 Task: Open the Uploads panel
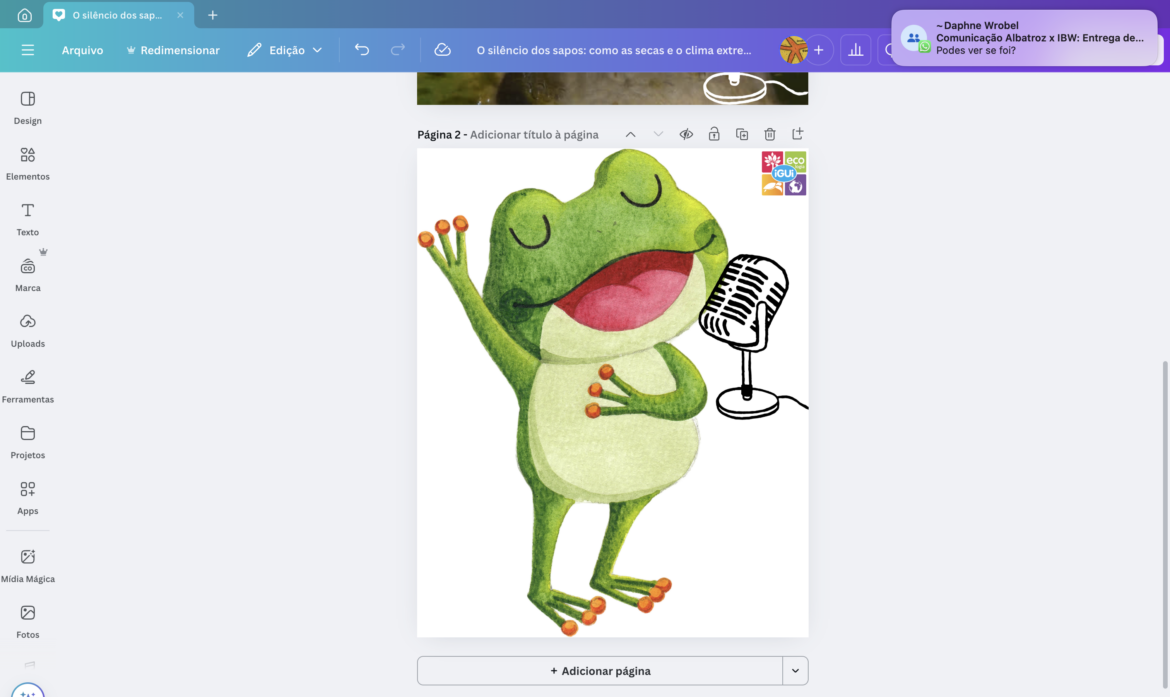coord(28,330)
